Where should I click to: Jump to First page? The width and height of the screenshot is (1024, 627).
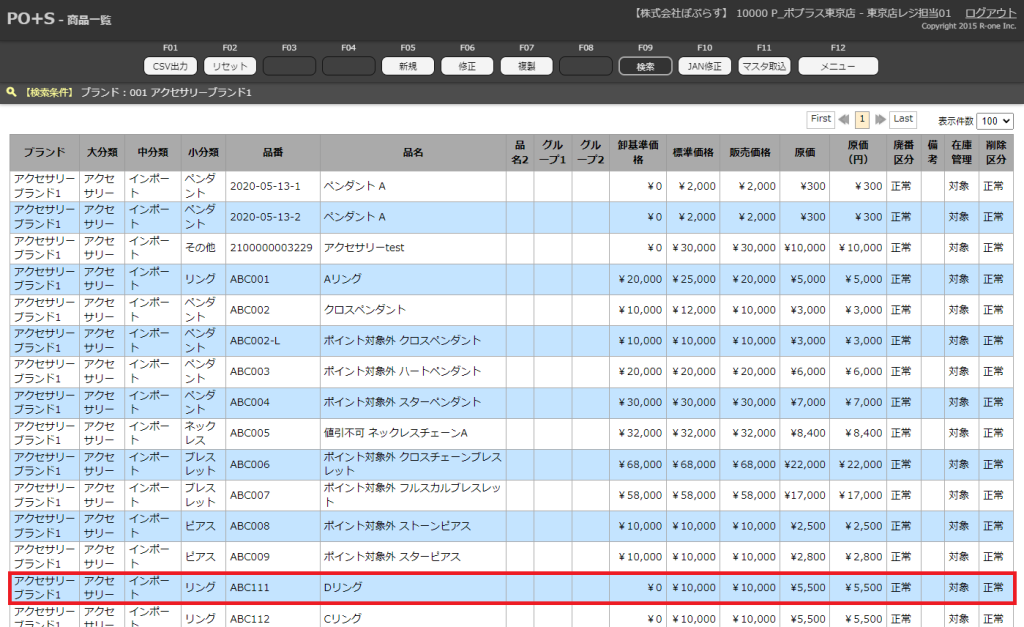click(x=820, y=119)
